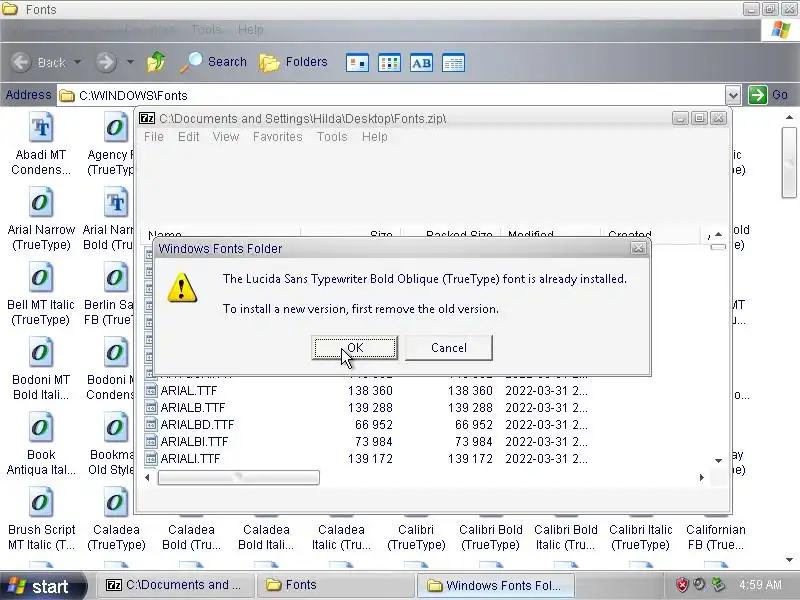This screenshot has height=600, width=800.
Task: Select ARIAL.TTF in the 7-Zip list
Action: click(x=189, y=391)
